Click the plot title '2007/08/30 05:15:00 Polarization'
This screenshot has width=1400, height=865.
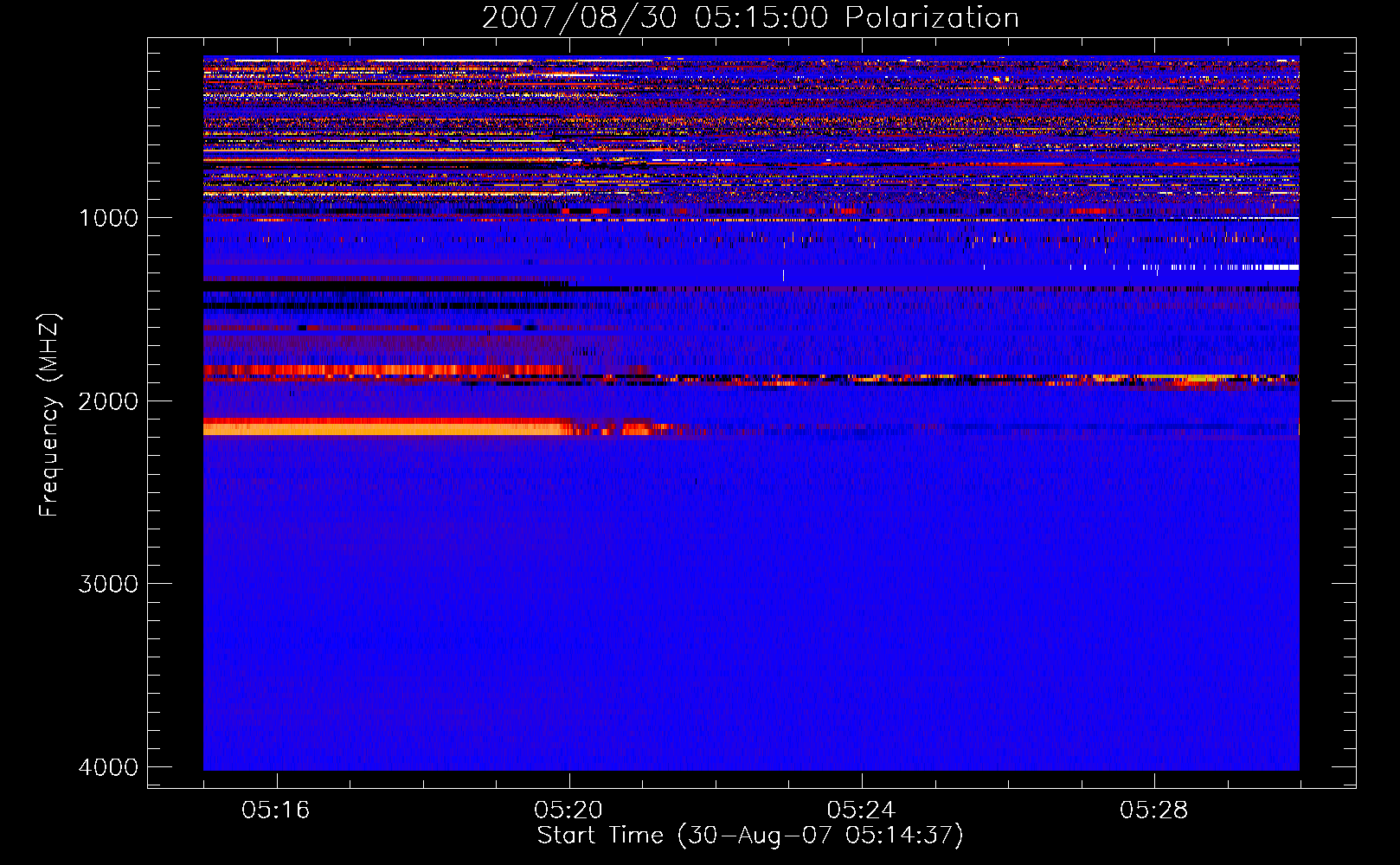click(750, 18)
